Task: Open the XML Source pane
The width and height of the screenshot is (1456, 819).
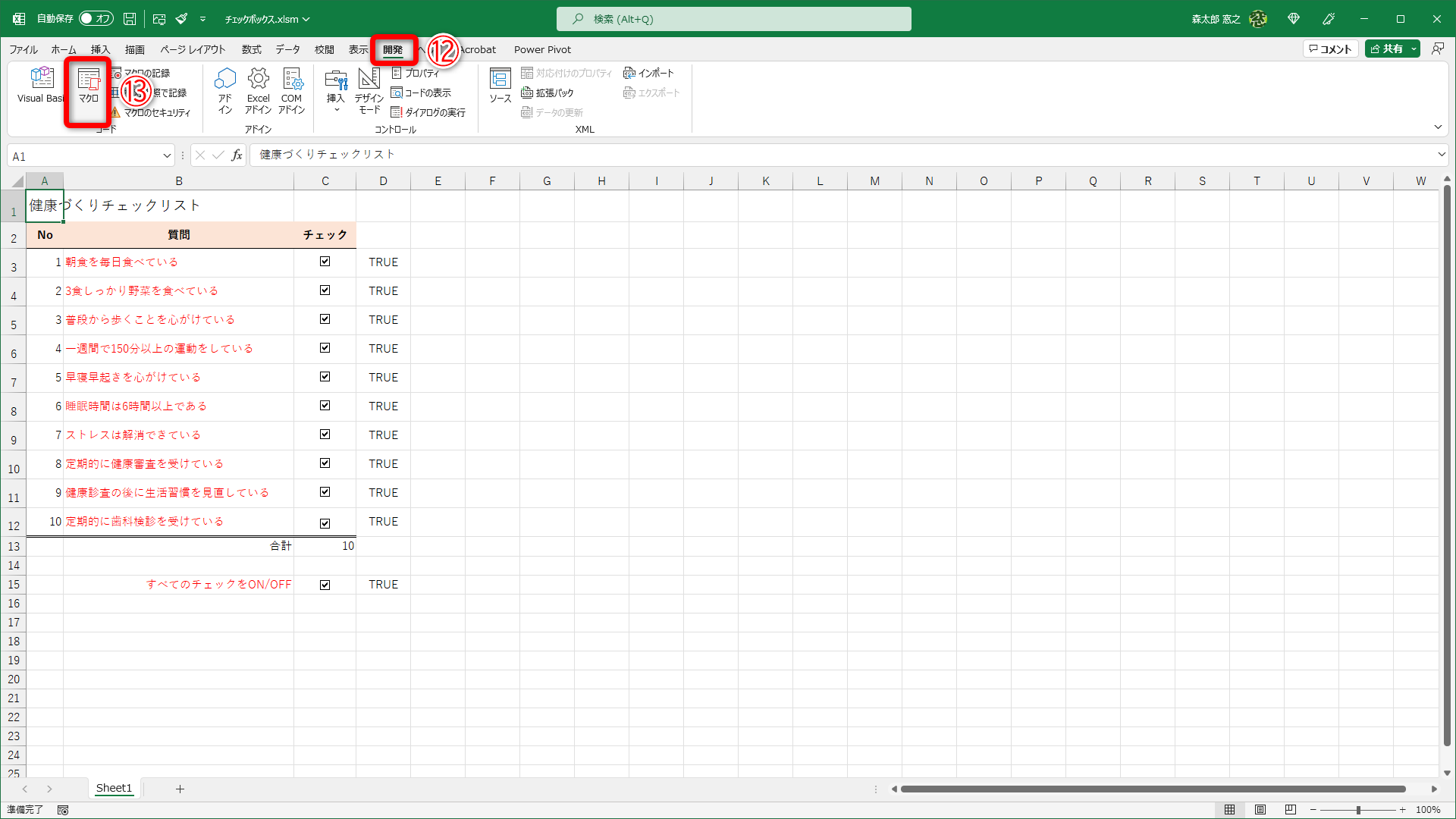Action: pyautogui.click(x=500, y=85)
